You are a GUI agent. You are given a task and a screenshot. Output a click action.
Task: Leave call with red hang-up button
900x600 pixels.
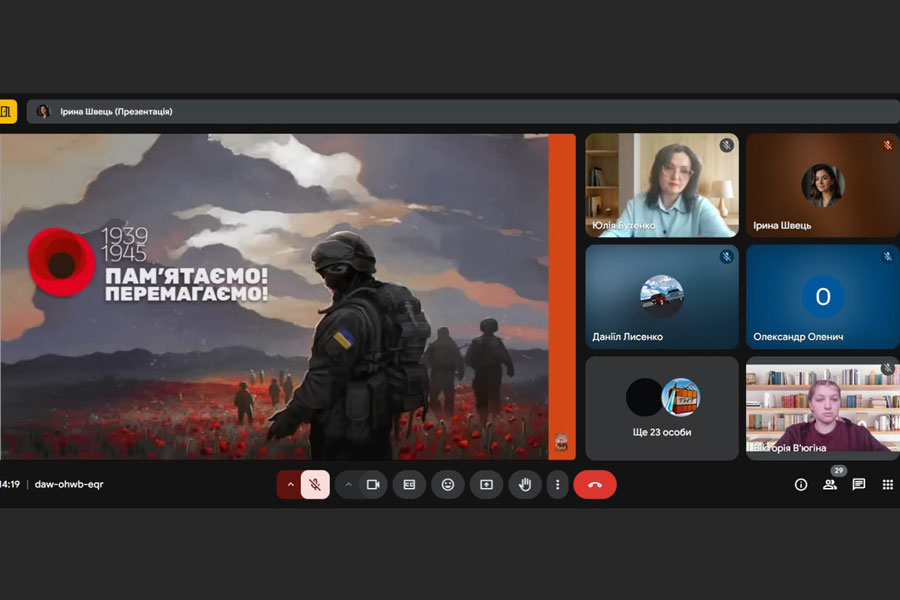pos(595,485)
